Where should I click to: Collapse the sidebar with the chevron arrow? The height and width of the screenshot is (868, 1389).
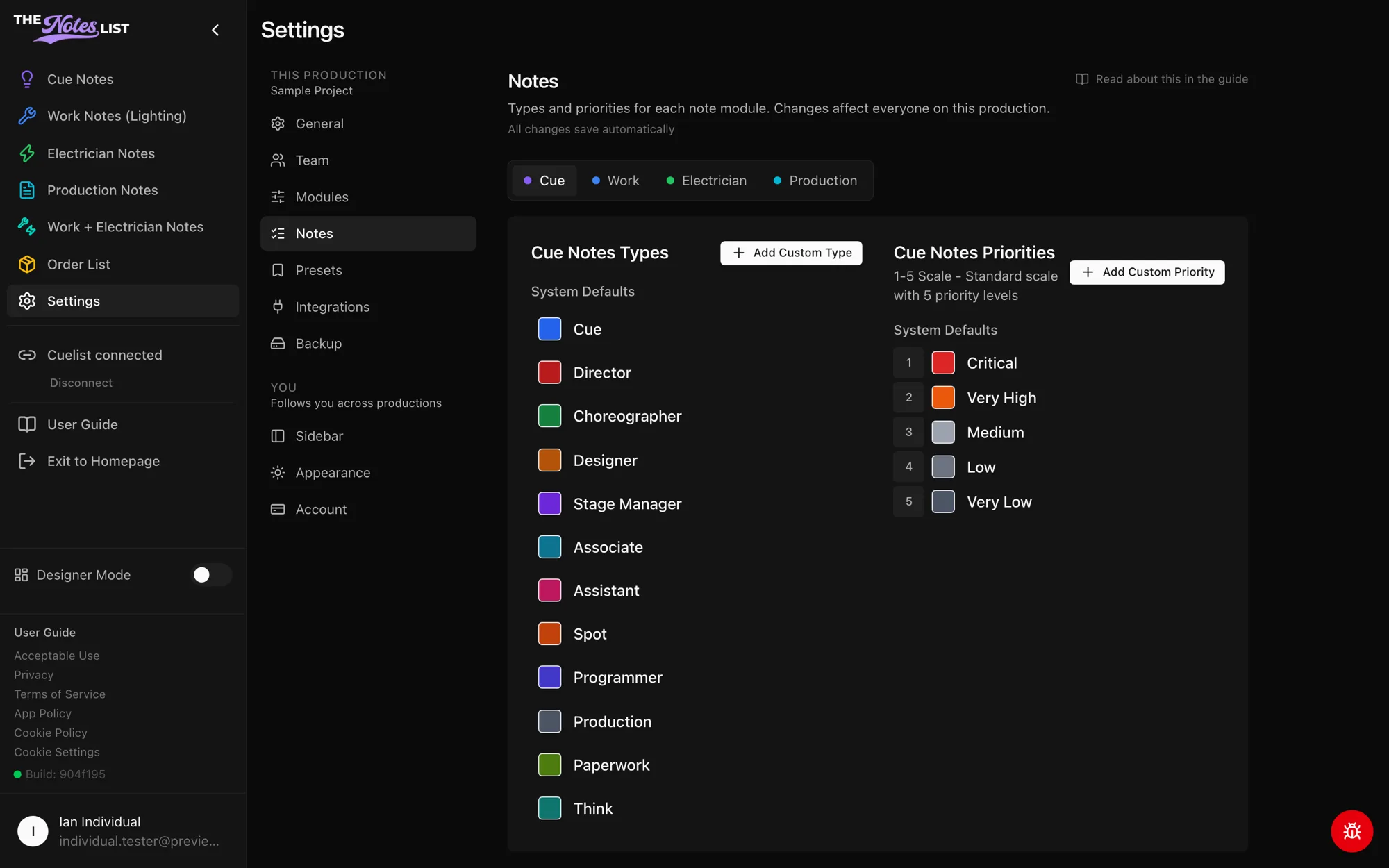(215, 30)
